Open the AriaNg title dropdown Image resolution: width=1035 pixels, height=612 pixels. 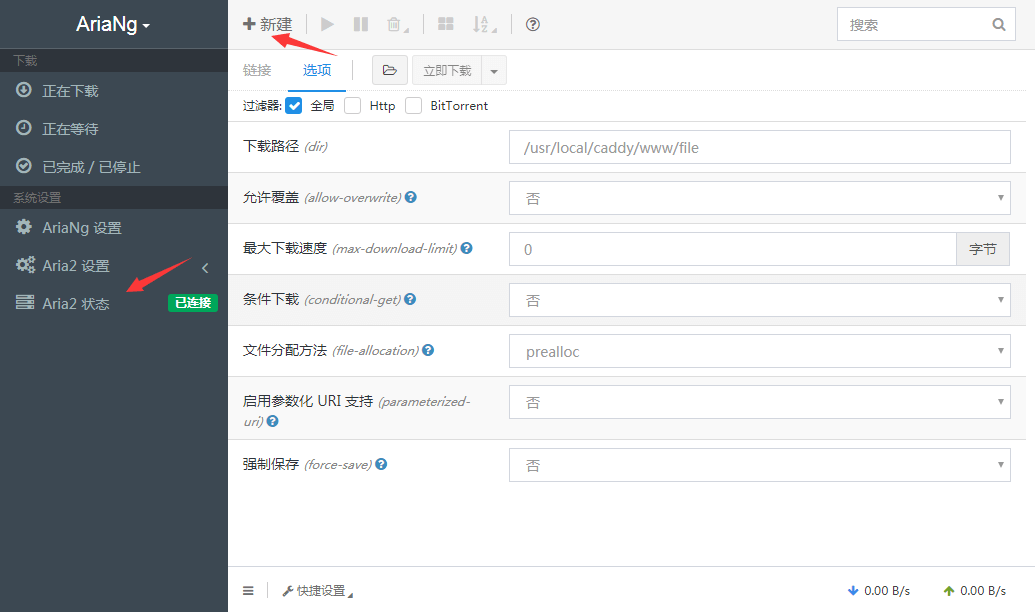113,24
